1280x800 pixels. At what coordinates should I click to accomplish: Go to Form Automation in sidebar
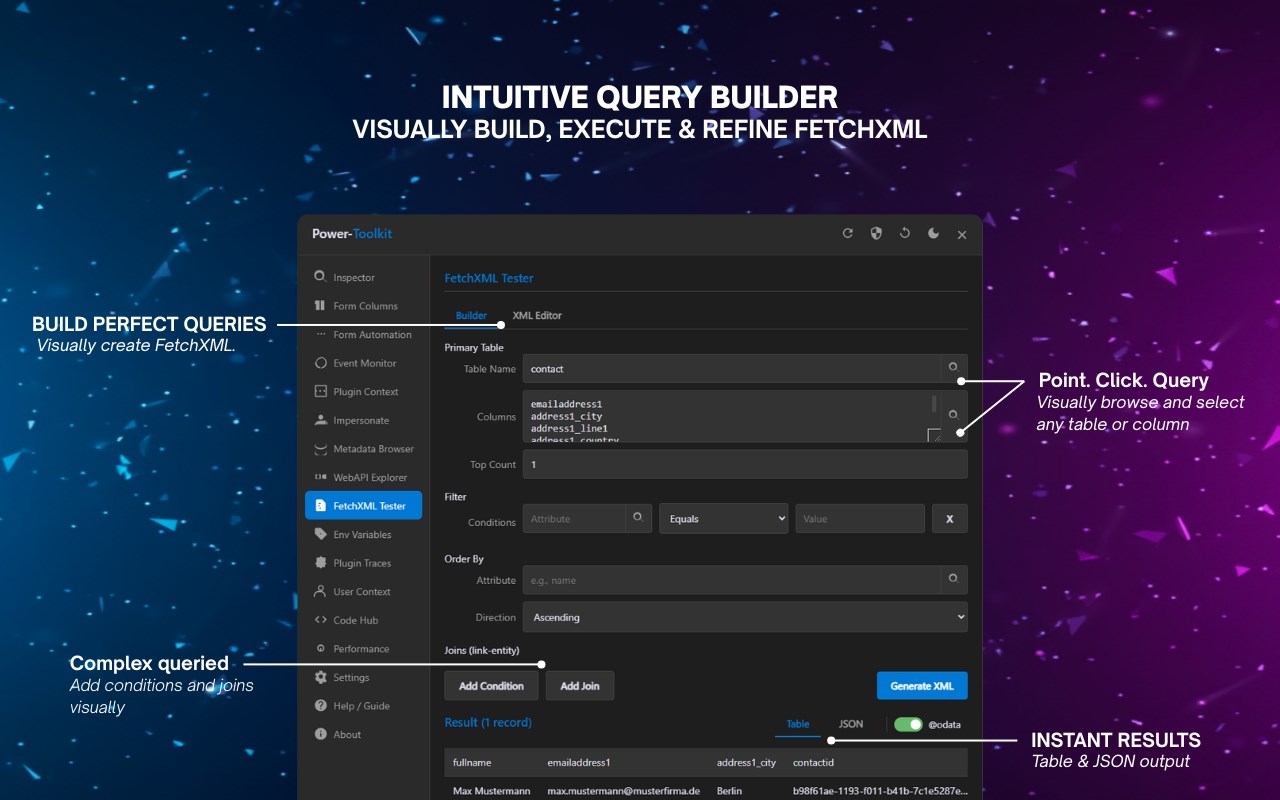363,334
